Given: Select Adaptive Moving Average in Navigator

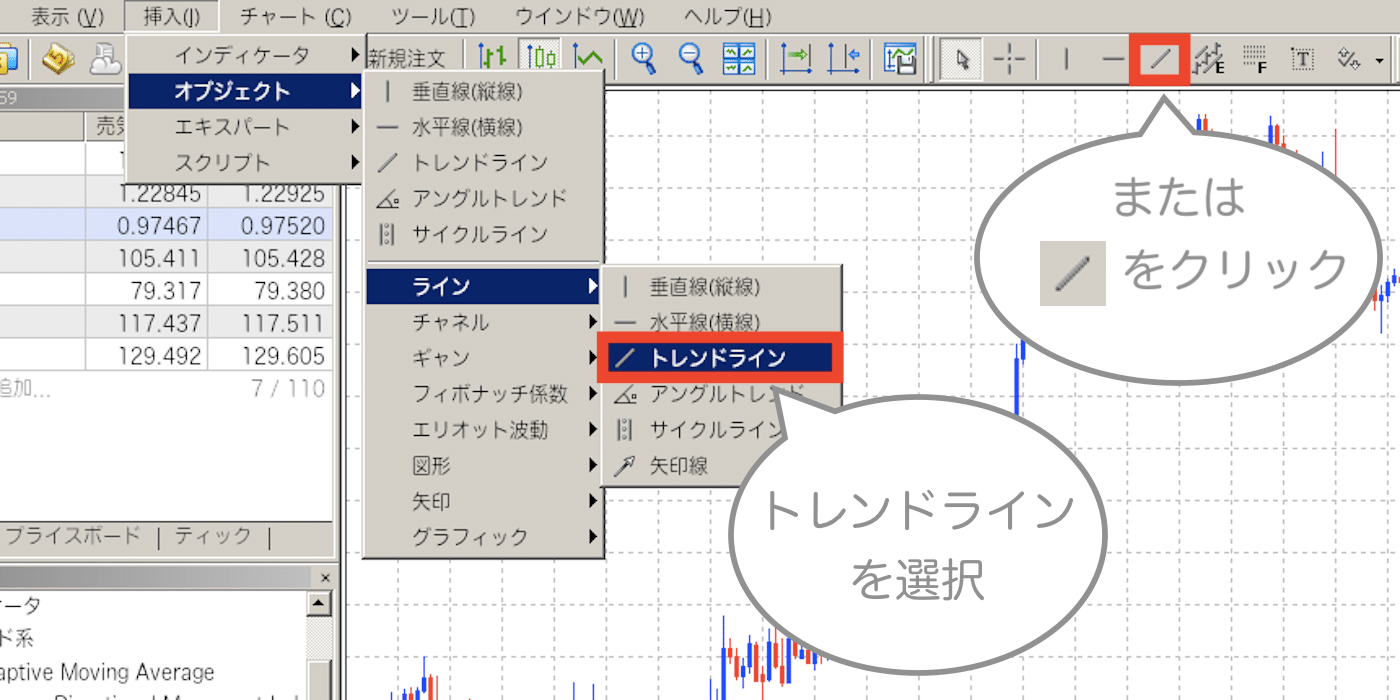Looking at the screenshot, I should point(107,672).
